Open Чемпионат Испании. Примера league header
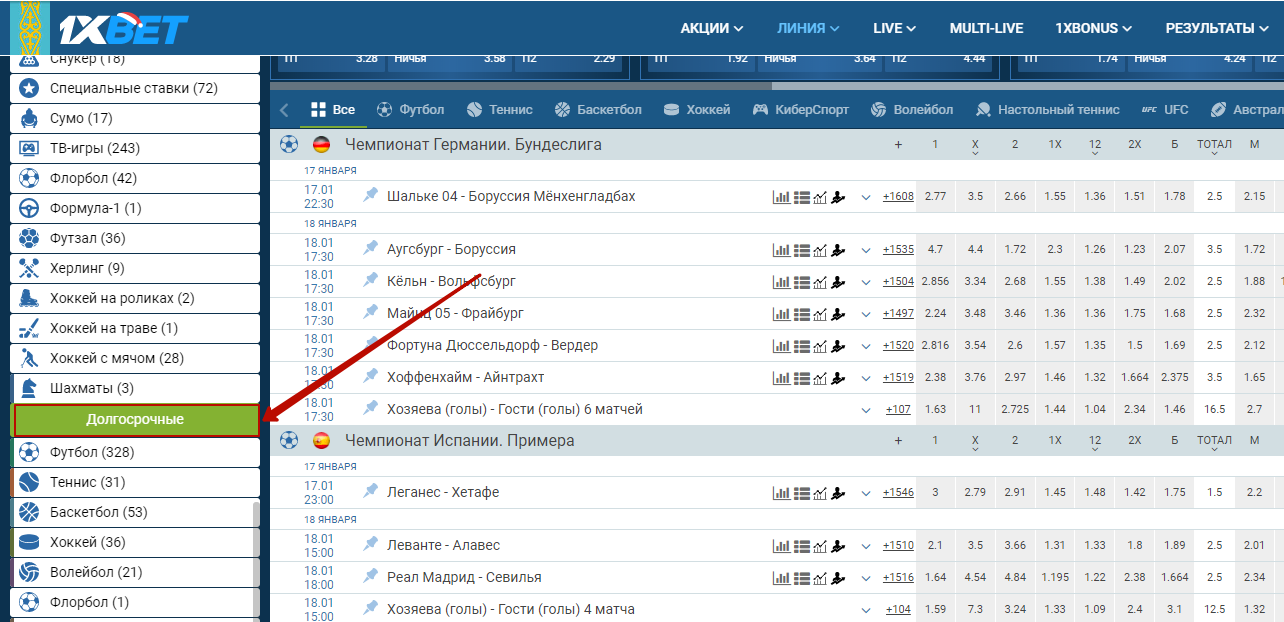1284x622 pixels. (x=460, y=440)
